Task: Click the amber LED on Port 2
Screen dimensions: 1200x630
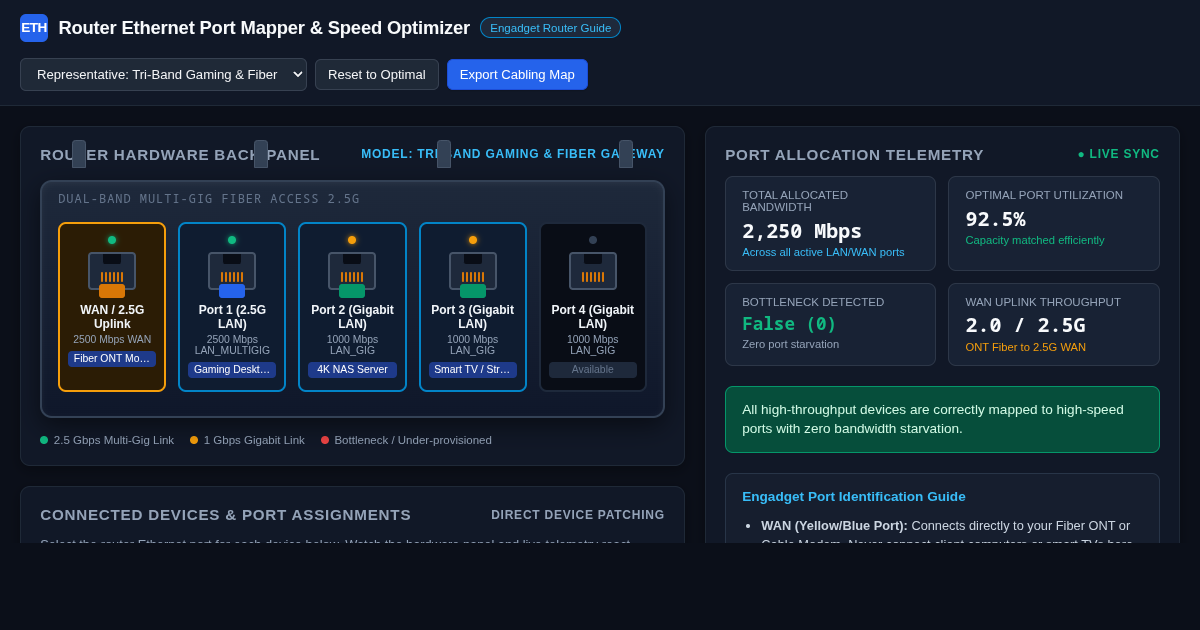Action: [352, 240]
